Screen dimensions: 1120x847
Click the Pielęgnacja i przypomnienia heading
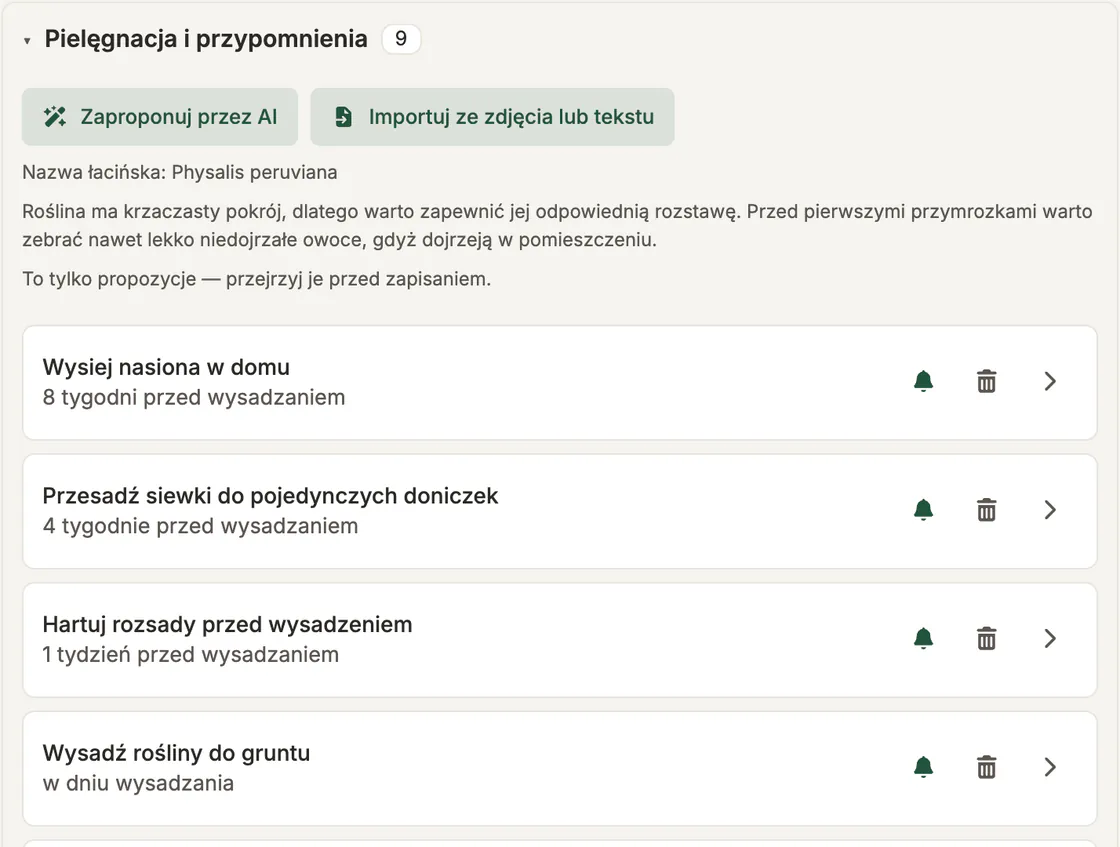(206, 39)
